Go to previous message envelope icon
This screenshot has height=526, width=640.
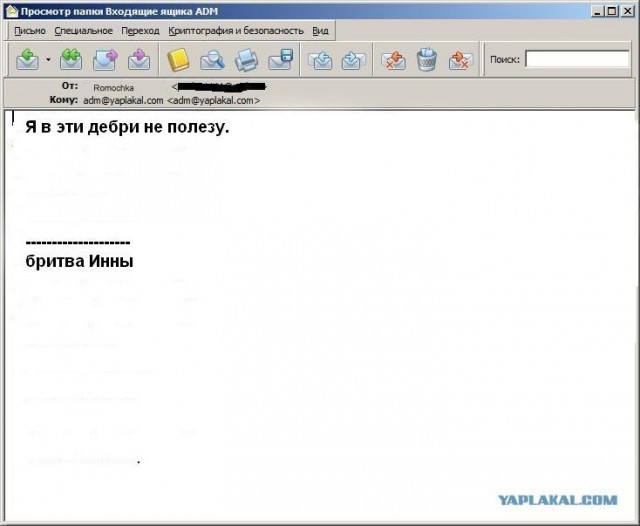pyautogui.click(x=320, y=60)
